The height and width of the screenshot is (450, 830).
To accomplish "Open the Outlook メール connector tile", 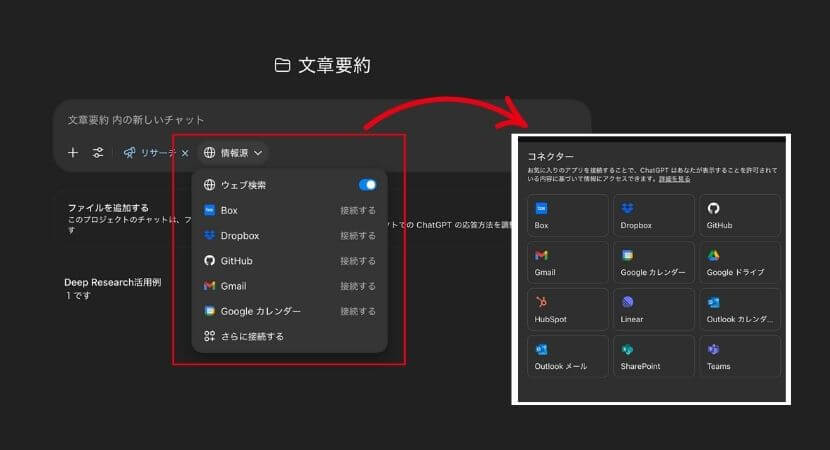I will (567, 356).
